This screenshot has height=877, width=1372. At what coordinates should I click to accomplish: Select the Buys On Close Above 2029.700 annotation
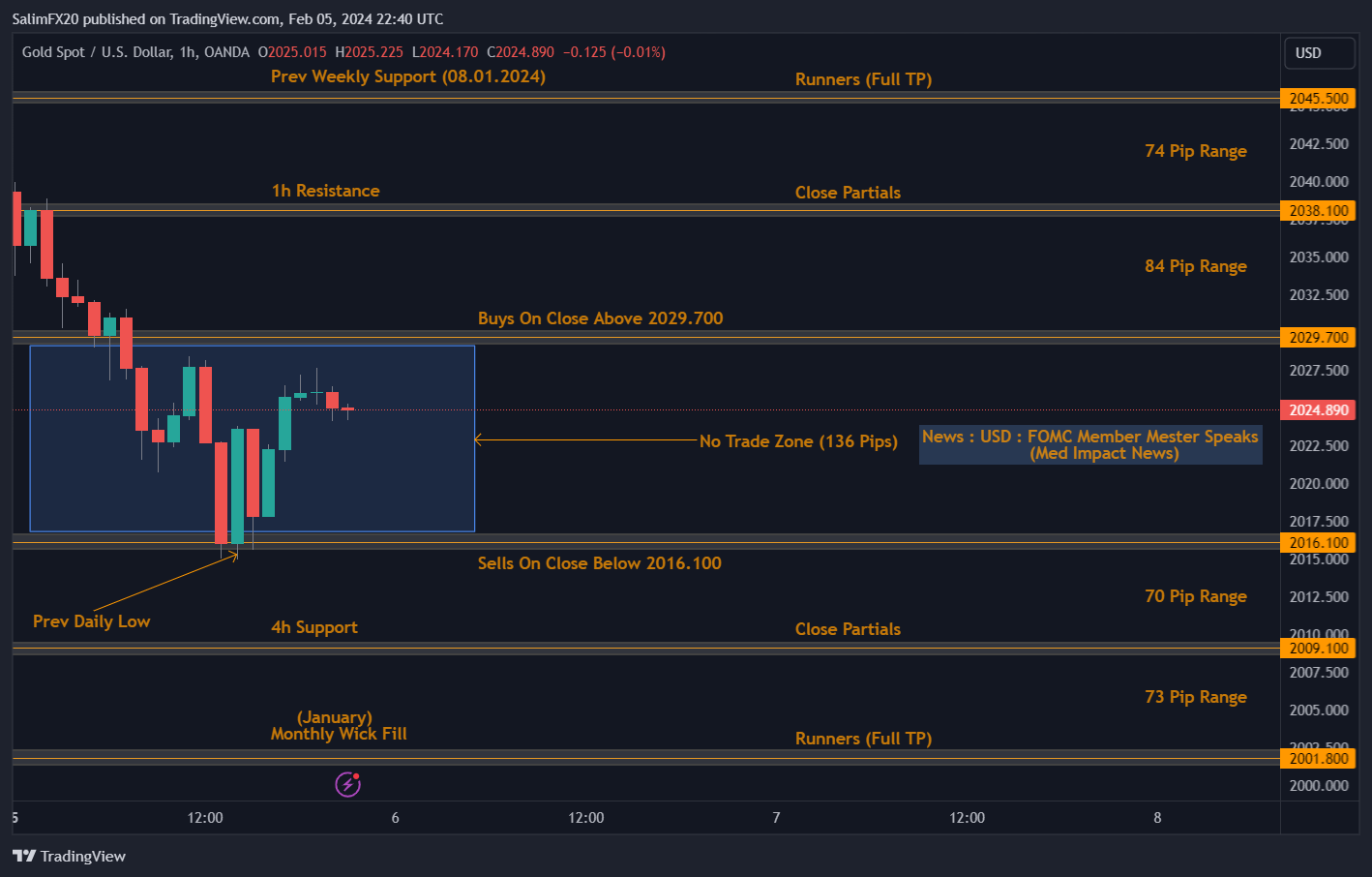point(600,318)
